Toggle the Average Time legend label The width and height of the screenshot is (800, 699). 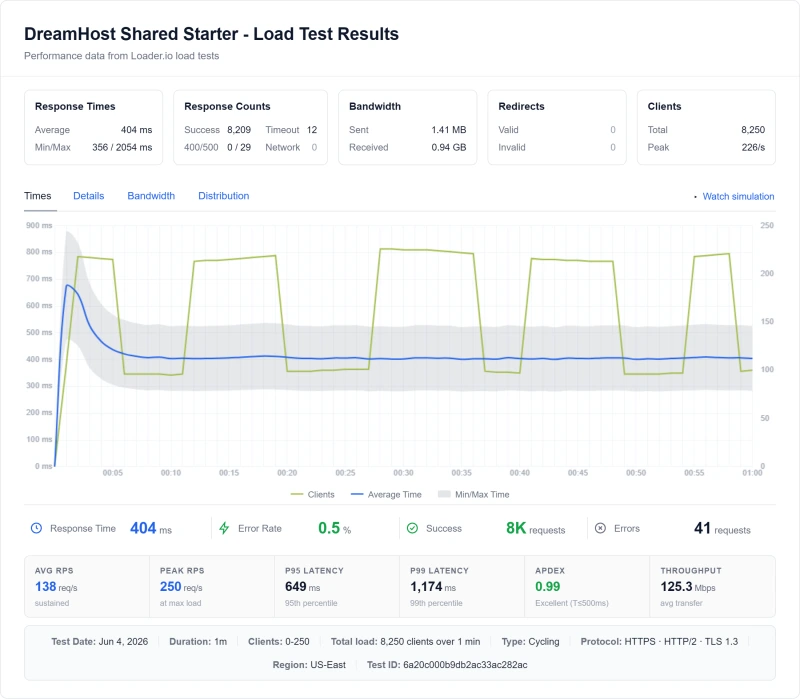click(394, 494)
